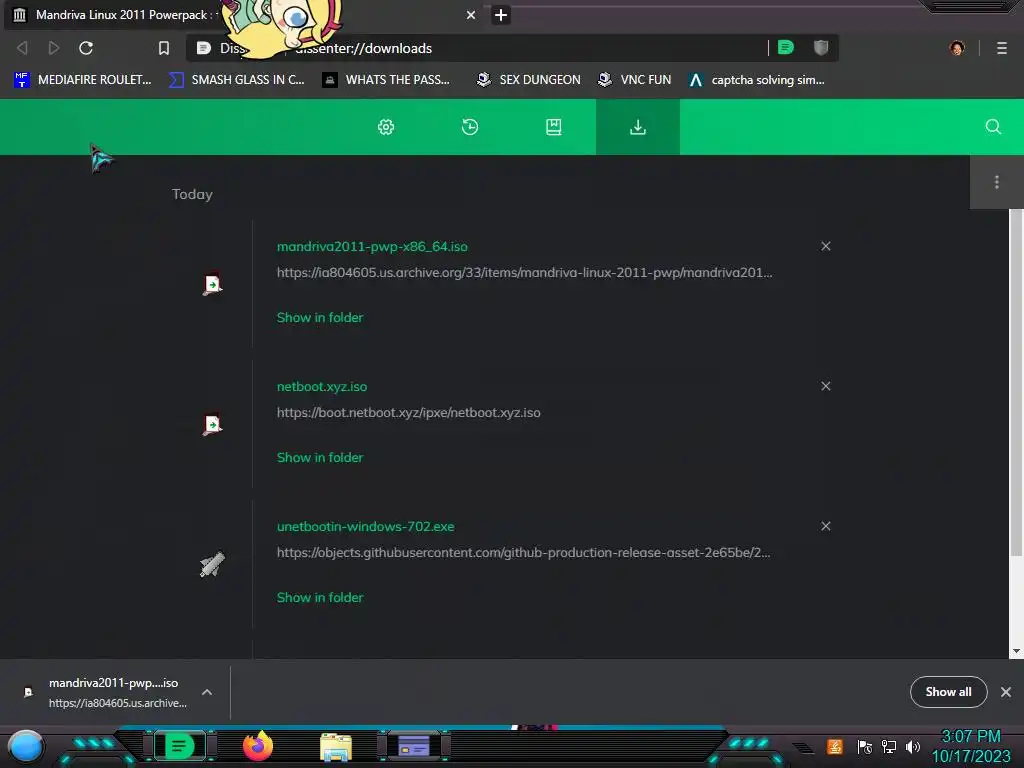The height and width of the screenshot is (768, 1024).
Task: Expand the download shelf item chevron
Action: tap(207, 692)
